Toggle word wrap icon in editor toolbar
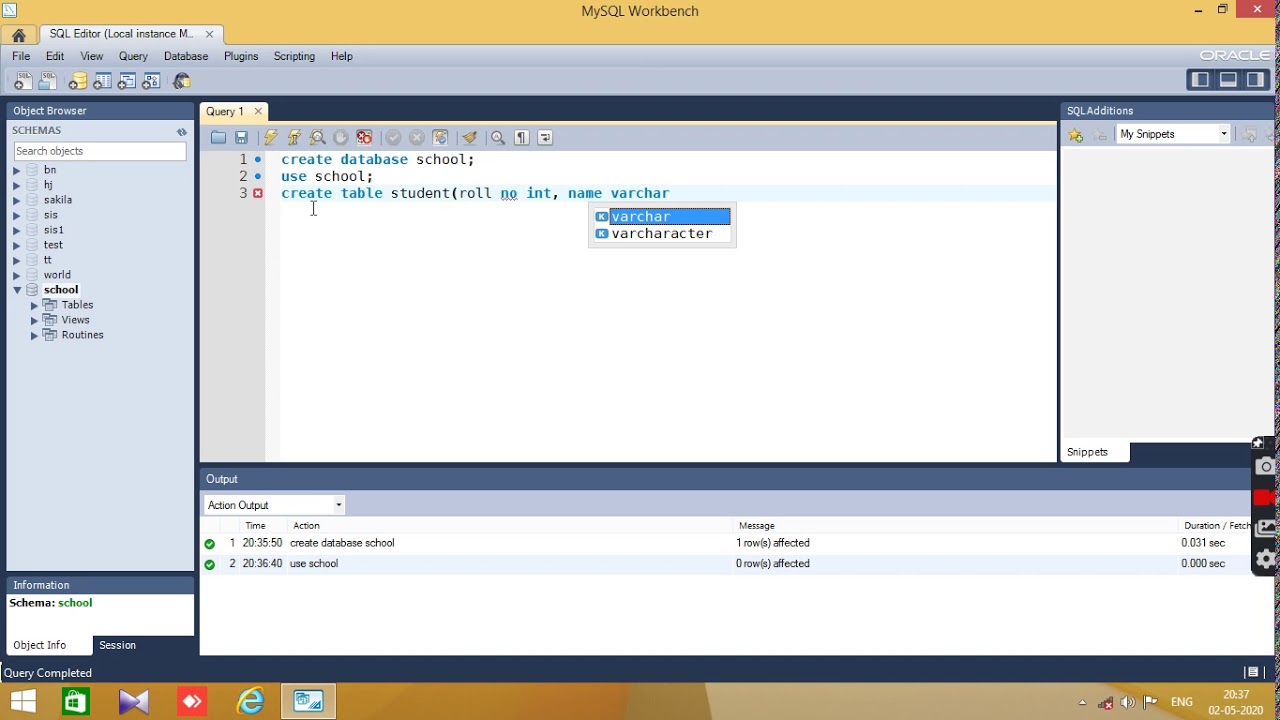 click(x=545, y=138)
